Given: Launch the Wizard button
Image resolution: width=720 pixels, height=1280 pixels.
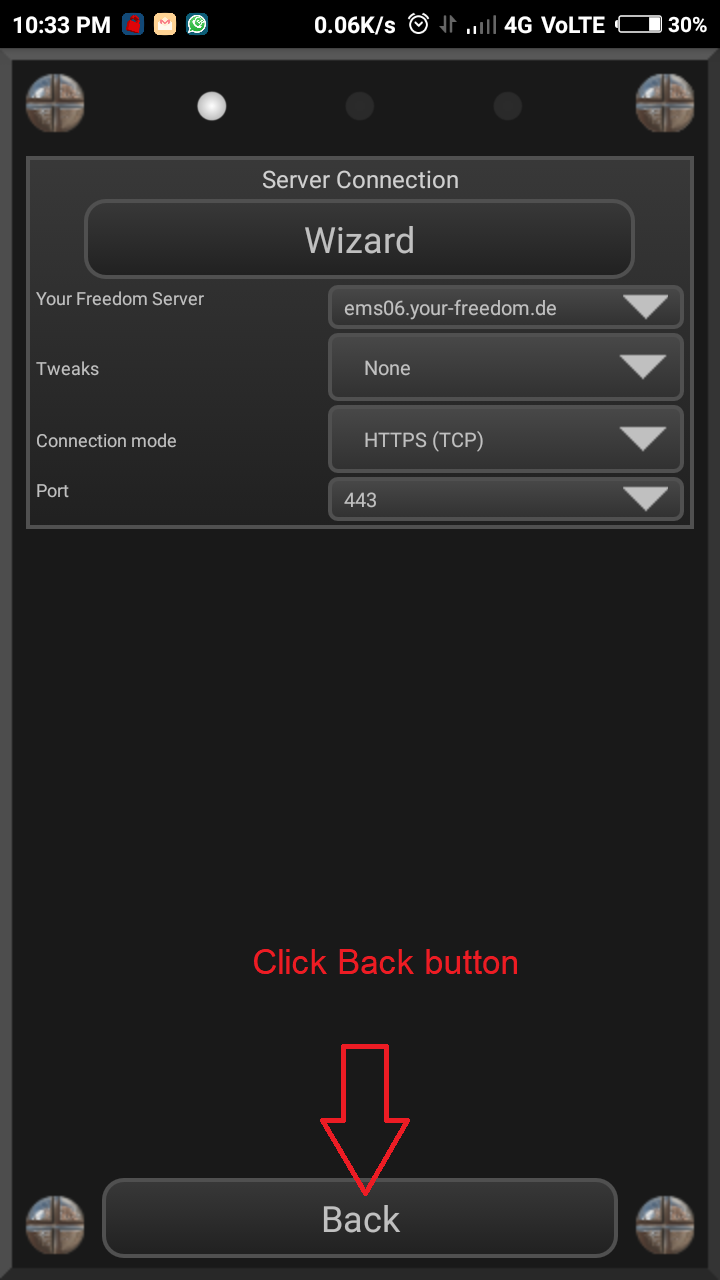Looking at the screenshot, I should coord(359,239).
